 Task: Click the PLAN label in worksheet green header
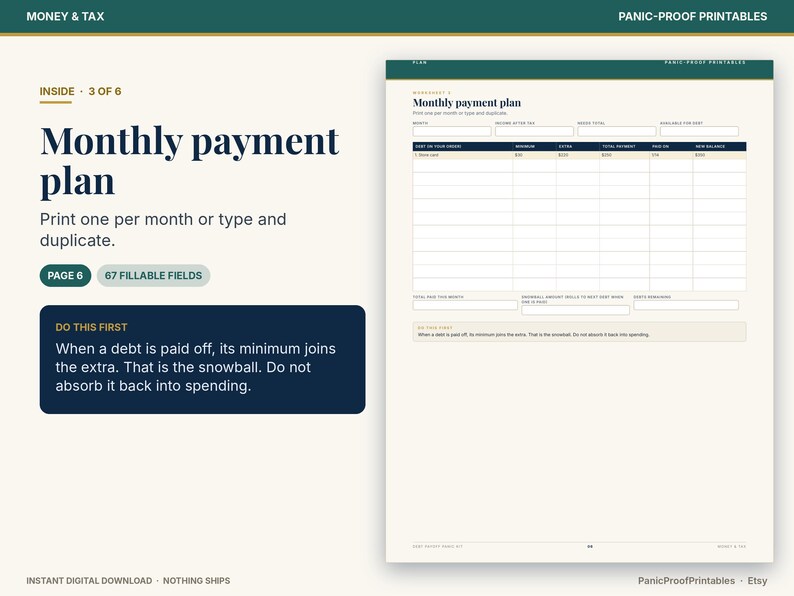(x=420, y=62)
